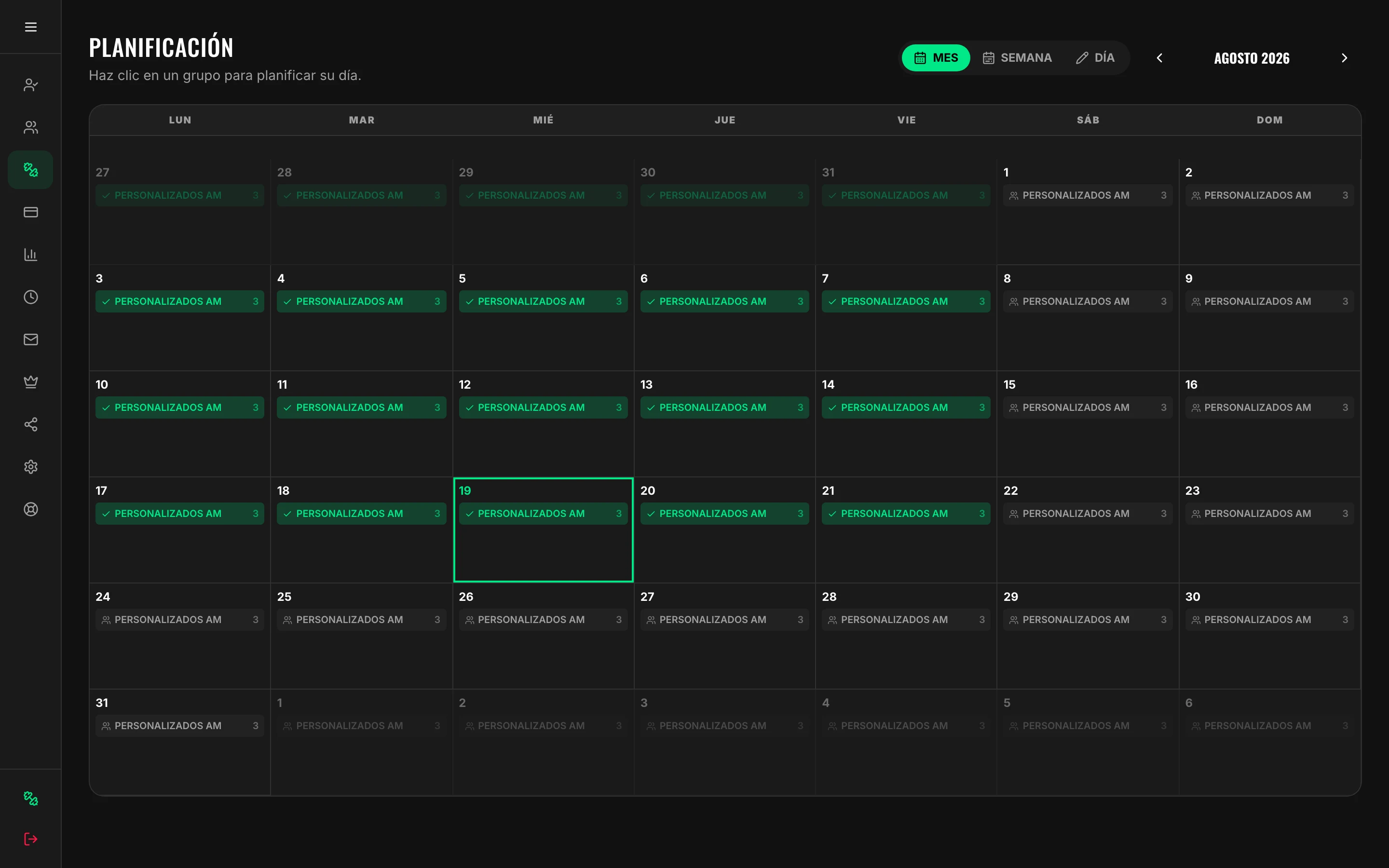Open Personalizados AM group on August 3
1389x868 pixels.
179,301
